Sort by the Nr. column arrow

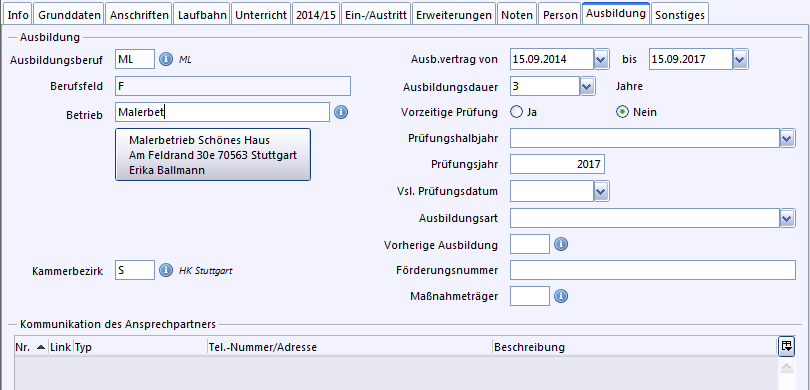41,347
